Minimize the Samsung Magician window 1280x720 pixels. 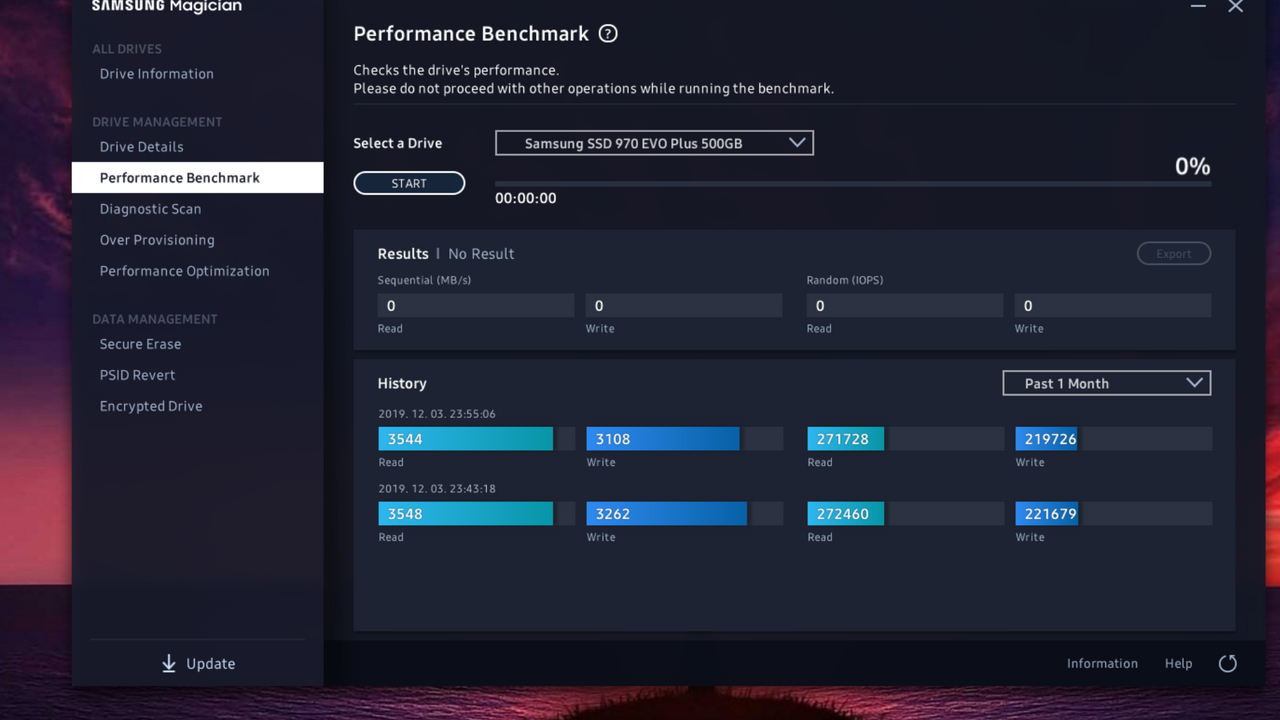(x=1198, y=6)
